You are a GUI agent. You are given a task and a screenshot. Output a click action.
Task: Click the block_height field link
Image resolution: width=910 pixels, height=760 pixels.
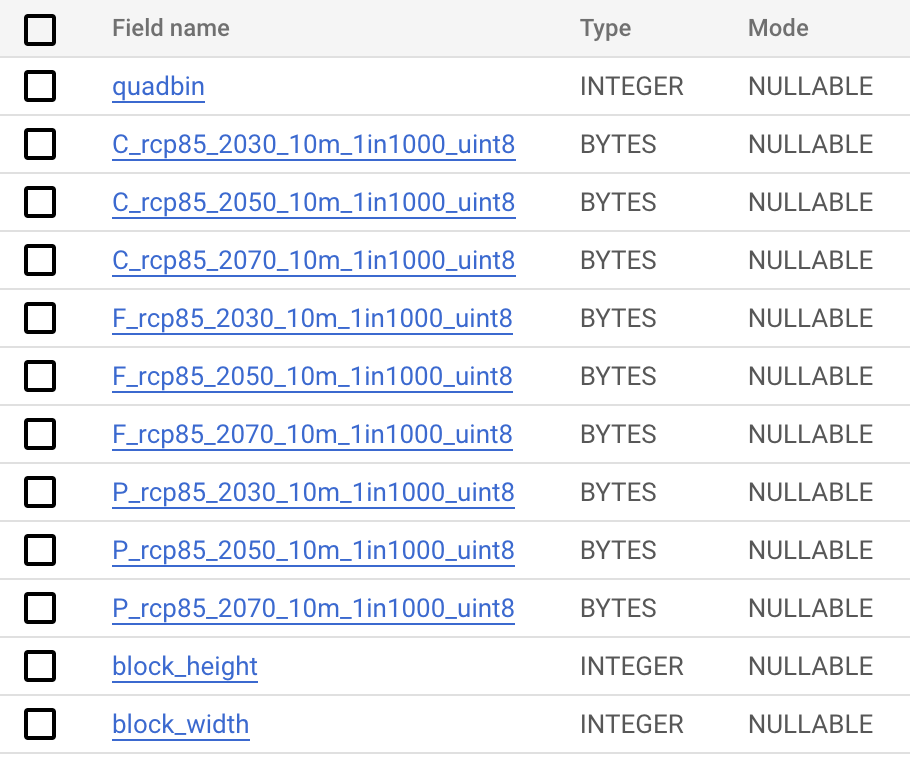[x=184, y=666]
